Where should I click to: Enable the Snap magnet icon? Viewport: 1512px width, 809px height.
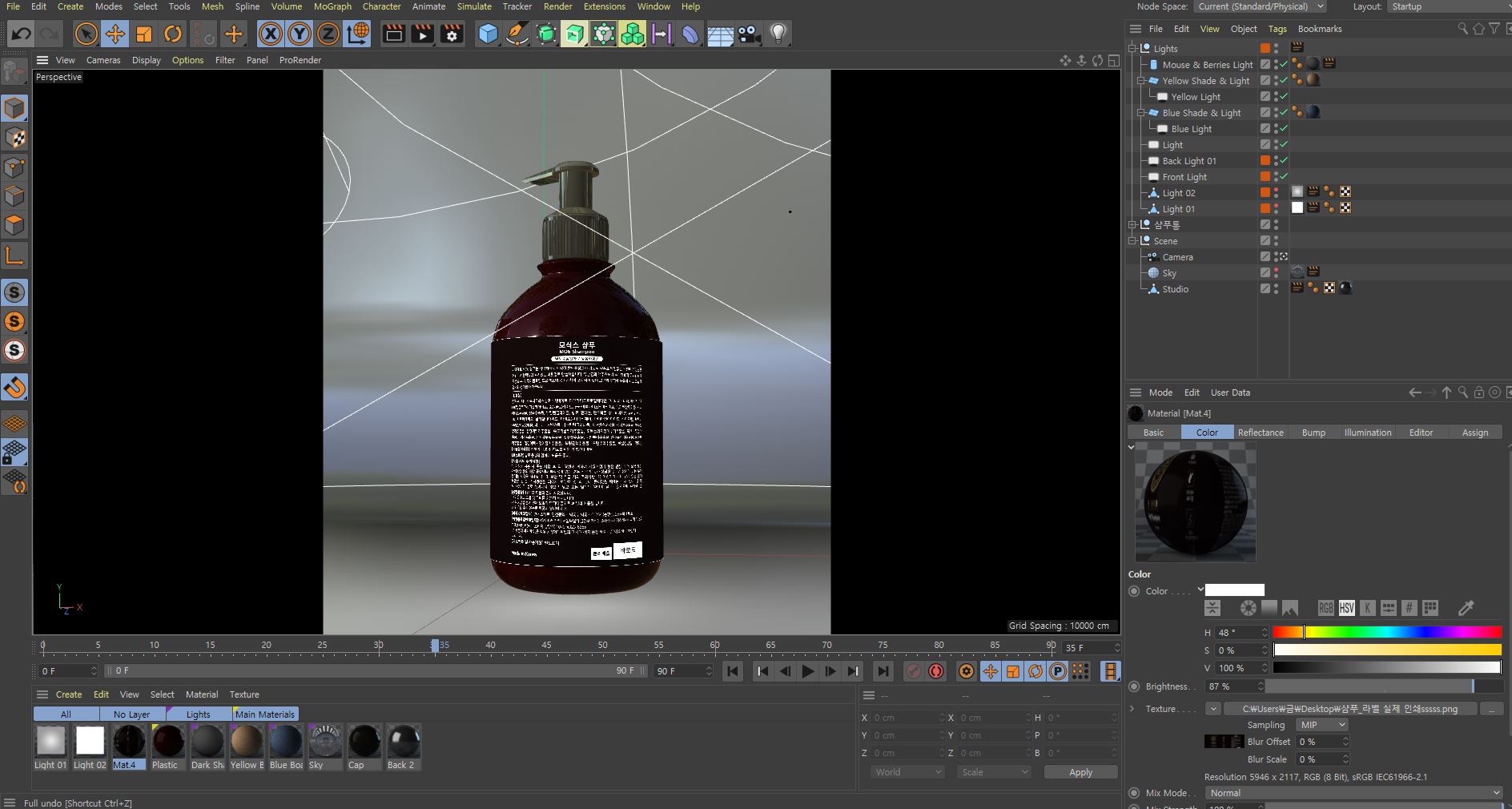[14, 388]
